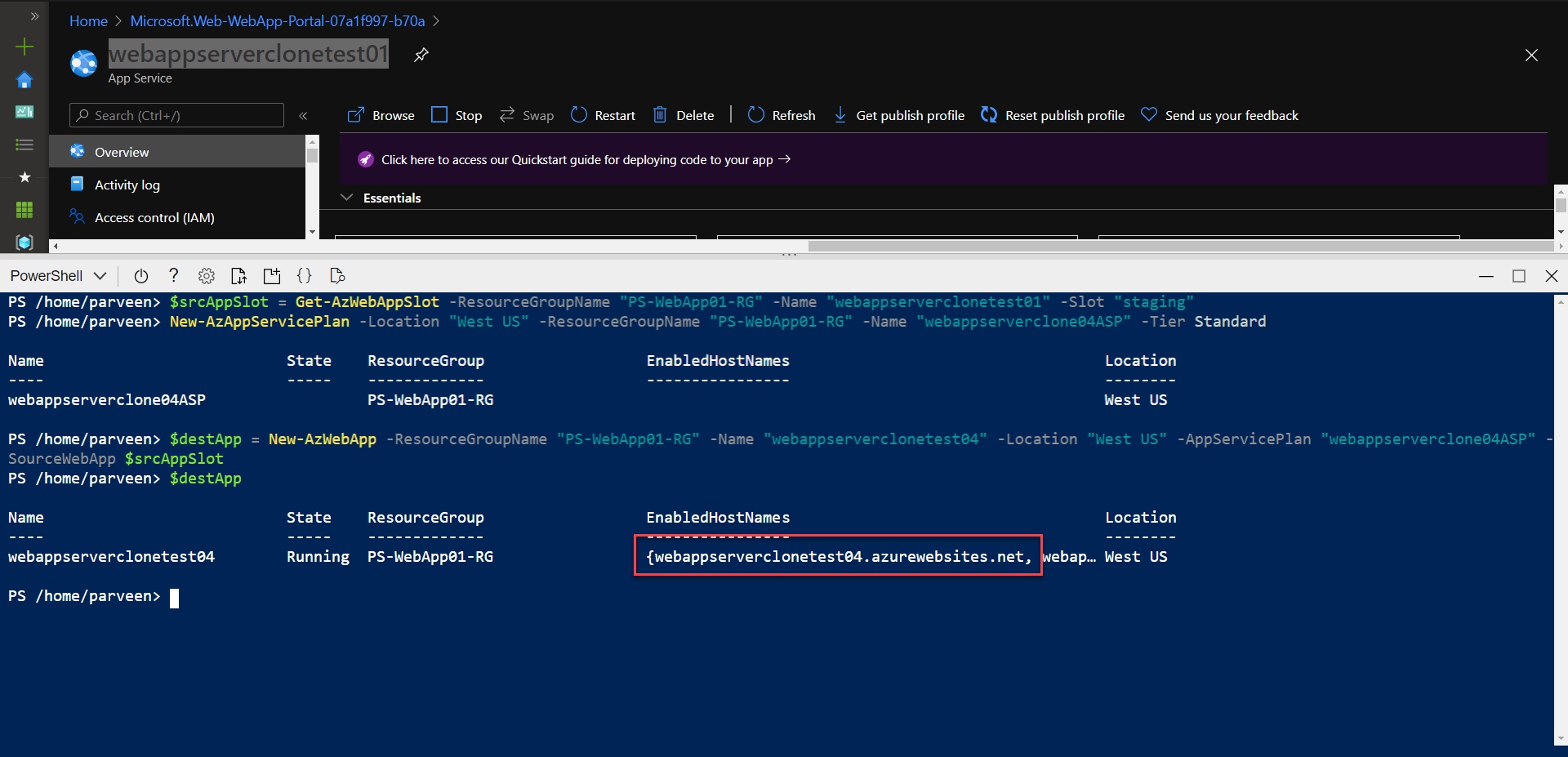Collapse the Essentials section
The height and width of the screenshot is (757, 1568).
(347, 198)
